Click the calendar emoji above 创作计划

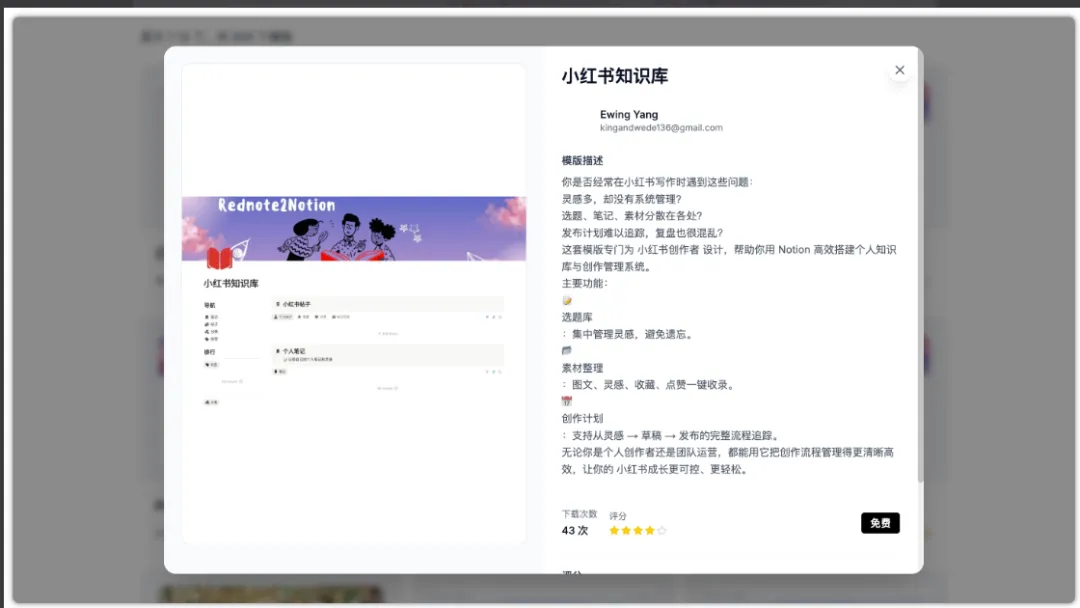(x=566, y=401)
